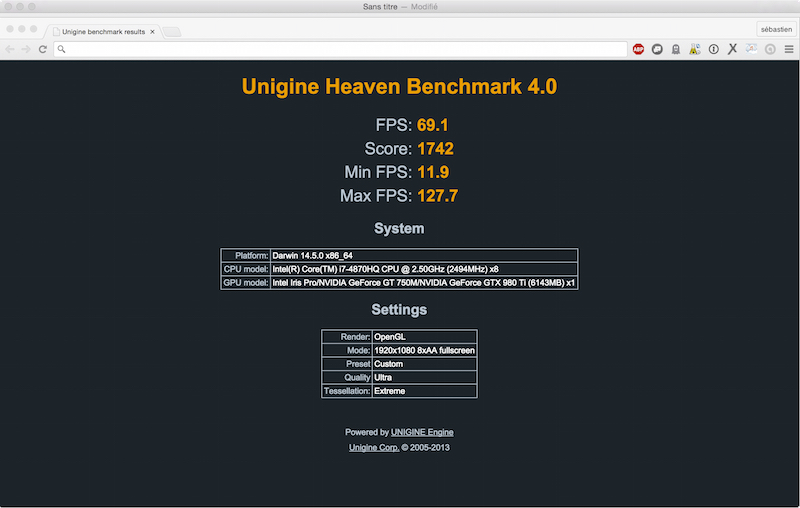The width and height of the screenshot is (800, 508).
Task: Click the Ghostery ghost extension icon
Action: coord(676,49)
